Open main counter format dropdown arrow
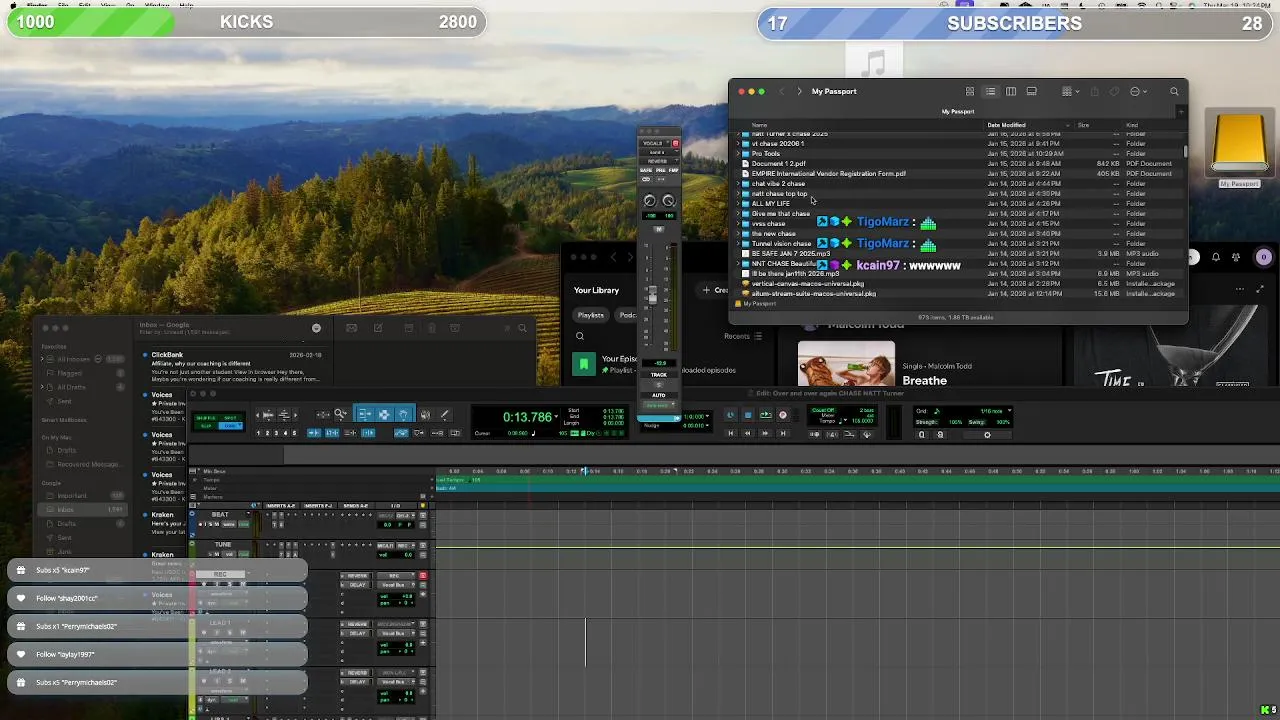Image resolution: width=1280 pixels, height=720 pixels. [556, 416]
